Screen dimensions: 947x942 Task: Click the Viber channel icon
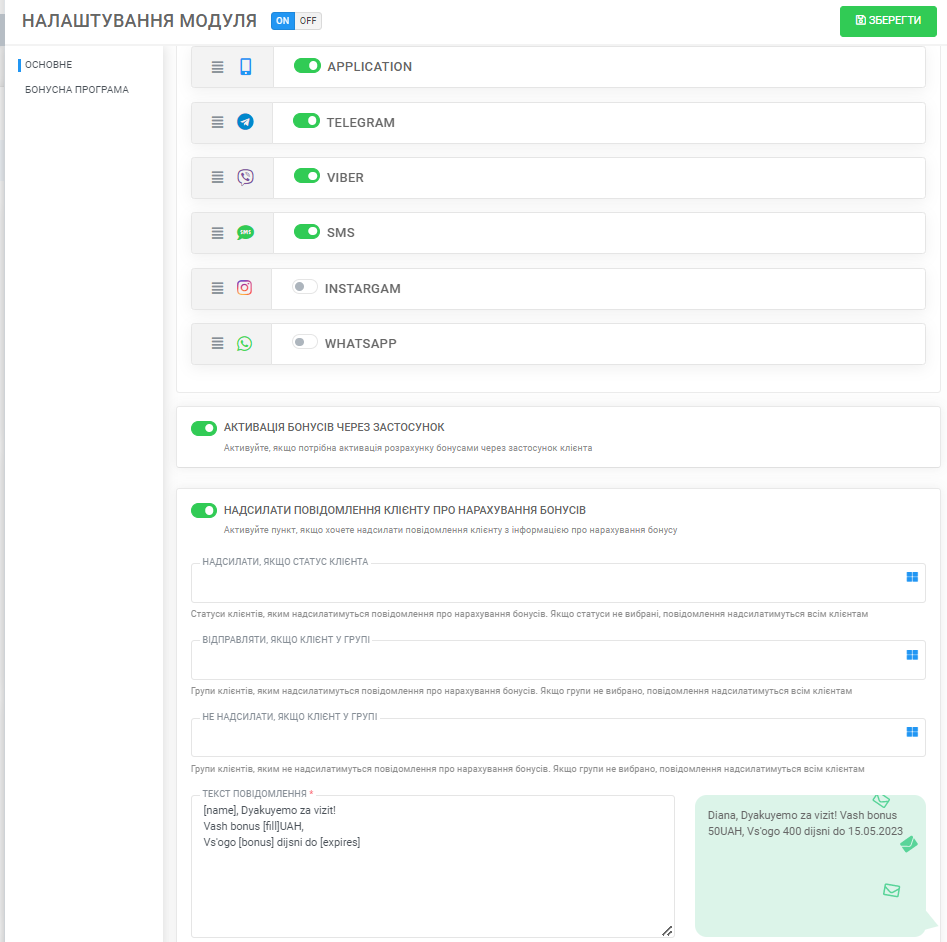tap(245, 177)
